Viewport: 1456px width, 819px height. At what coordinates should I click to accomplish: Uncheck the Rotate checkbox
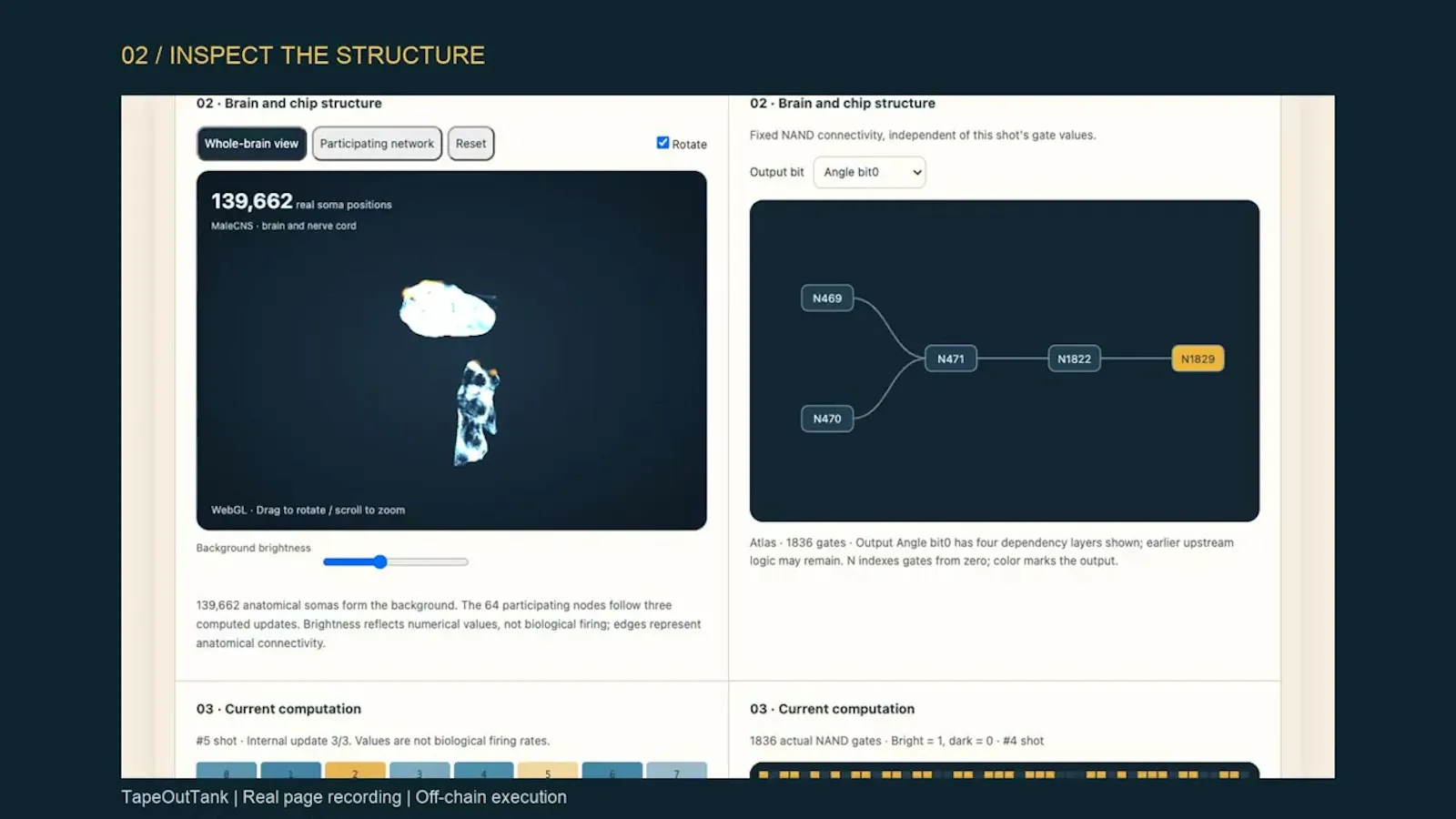click(662, 143)
